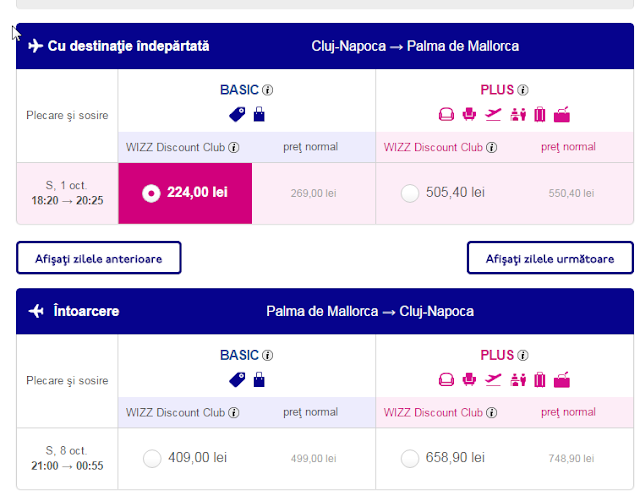This screenshot has width=640, height=501.
Task: Click the Întoarcere return flight header
Action: point(85,311)
